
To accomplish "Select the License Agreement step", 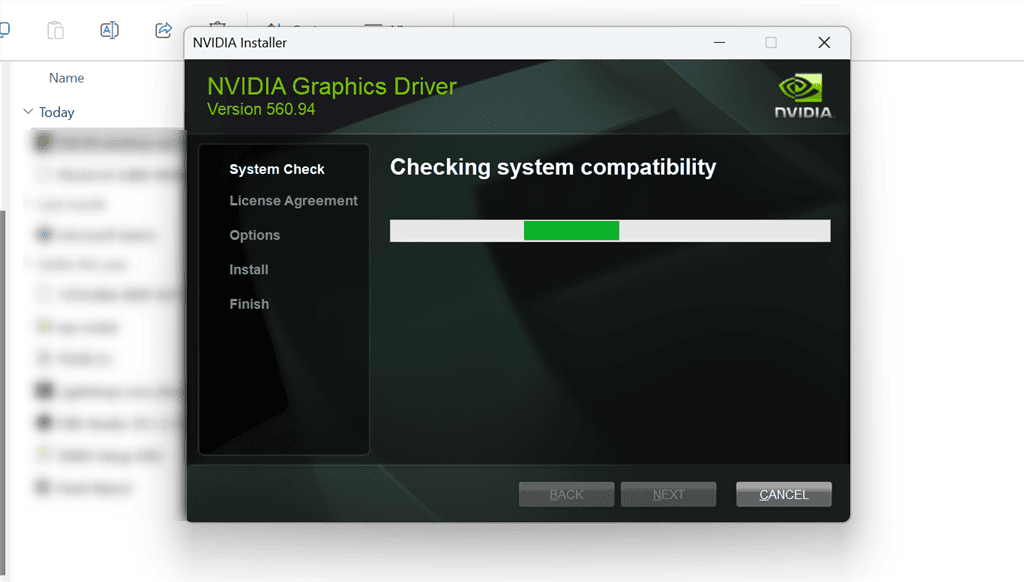I will (x=293, y=201).
